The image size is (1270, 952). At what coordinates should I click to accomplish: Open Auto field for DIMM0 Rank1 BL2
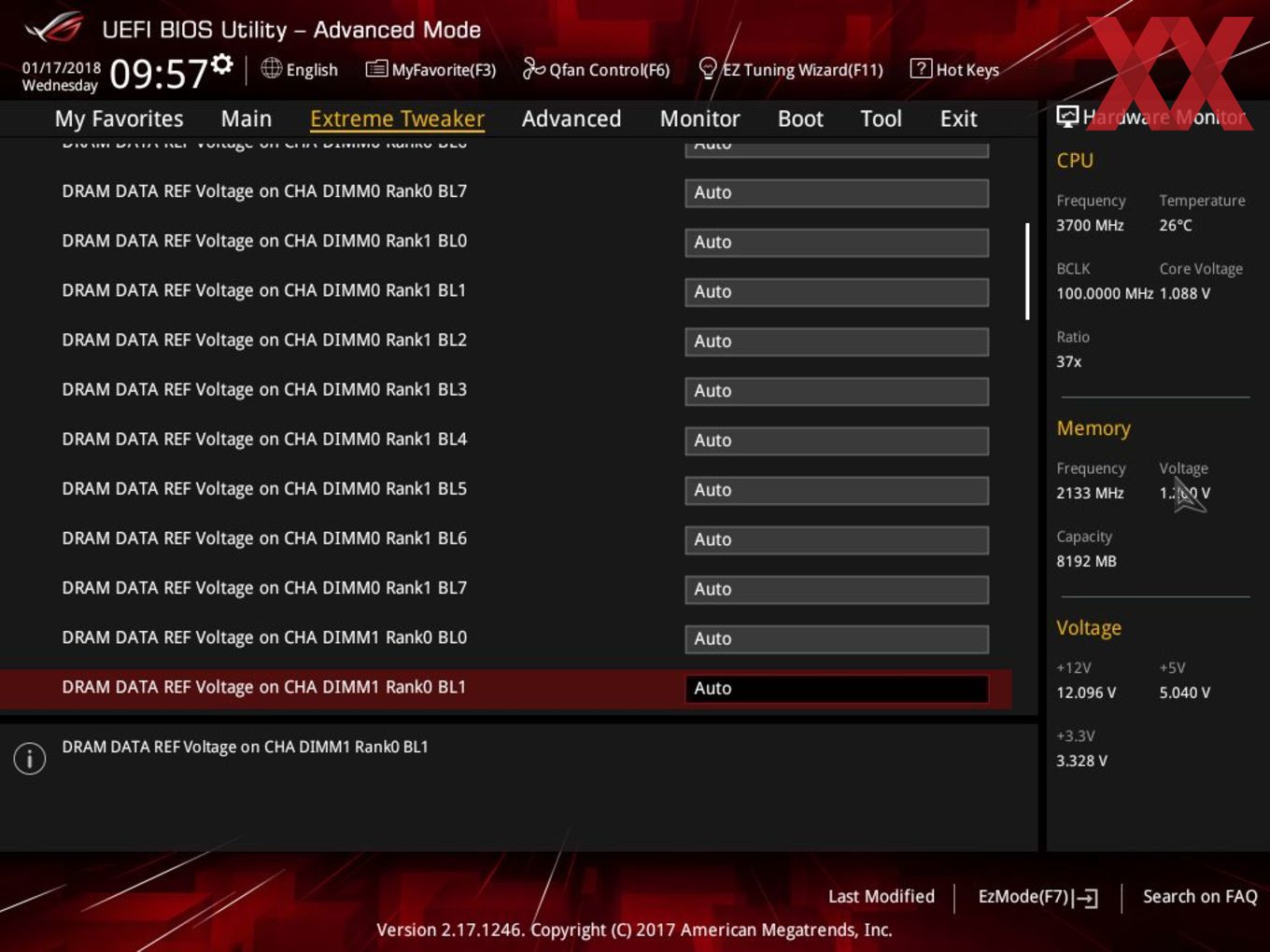[x=837, y=341]
